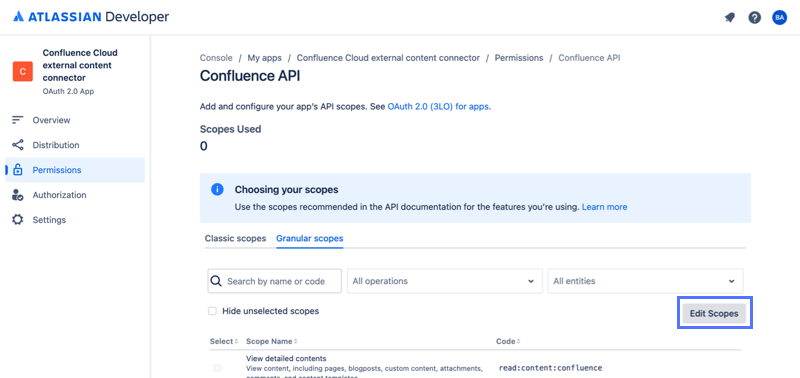The width and height of the screenshot is (800, 378).
Task: Click the My apps breadcrumb
Action: 264,58
